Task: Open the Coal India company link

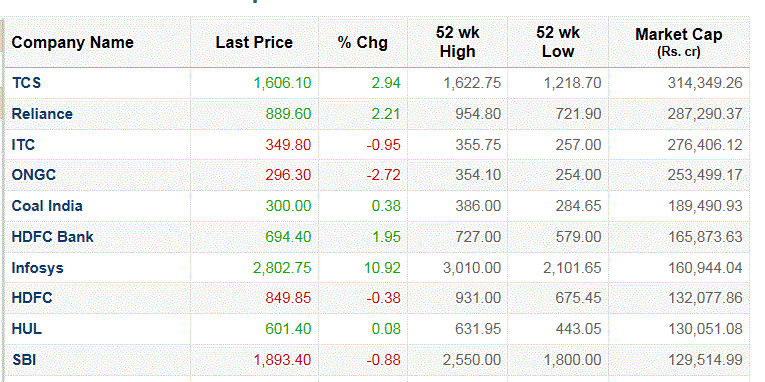Action: click(x=47, y=206)
